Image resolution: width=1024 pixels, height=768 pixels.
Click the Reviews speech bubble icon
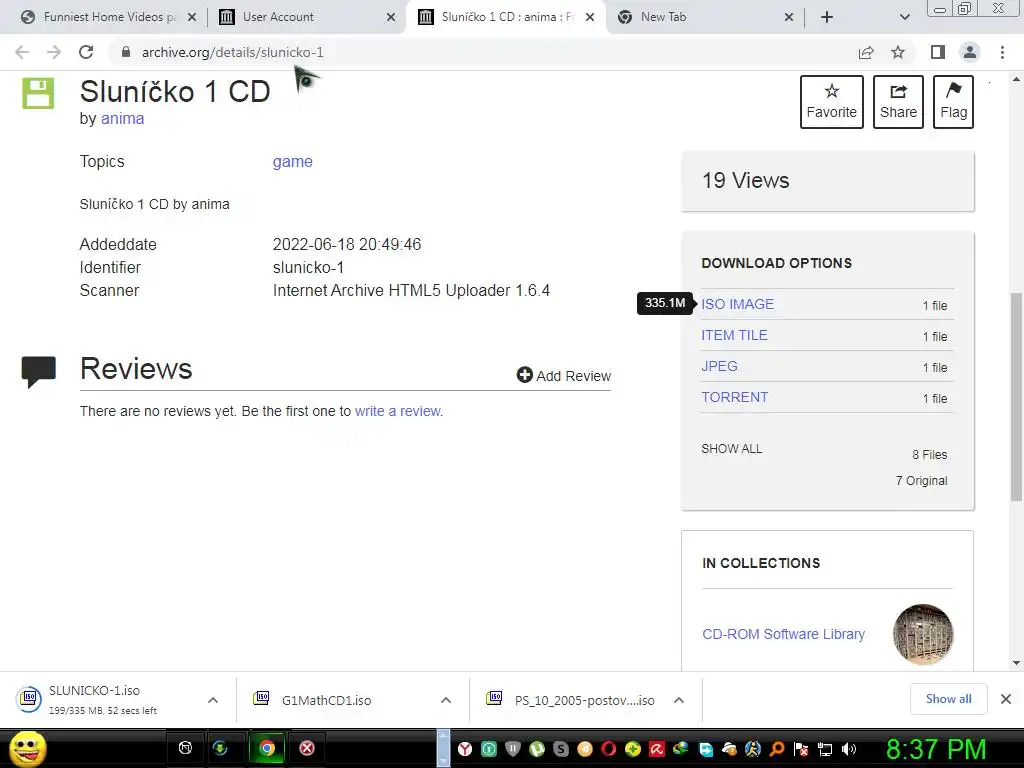pyautogui.click(x=39, y=372)
